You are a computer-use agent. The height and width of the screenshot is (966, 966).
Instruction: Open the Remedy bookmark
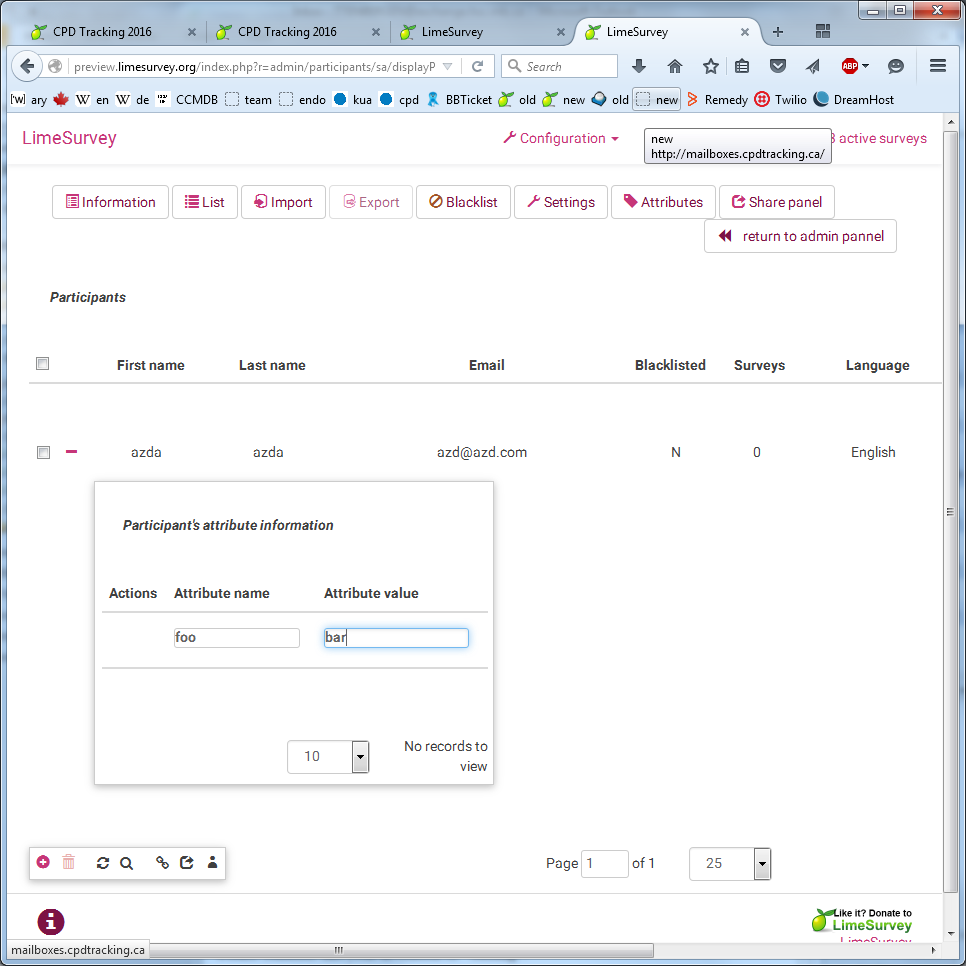click(717, 100)
